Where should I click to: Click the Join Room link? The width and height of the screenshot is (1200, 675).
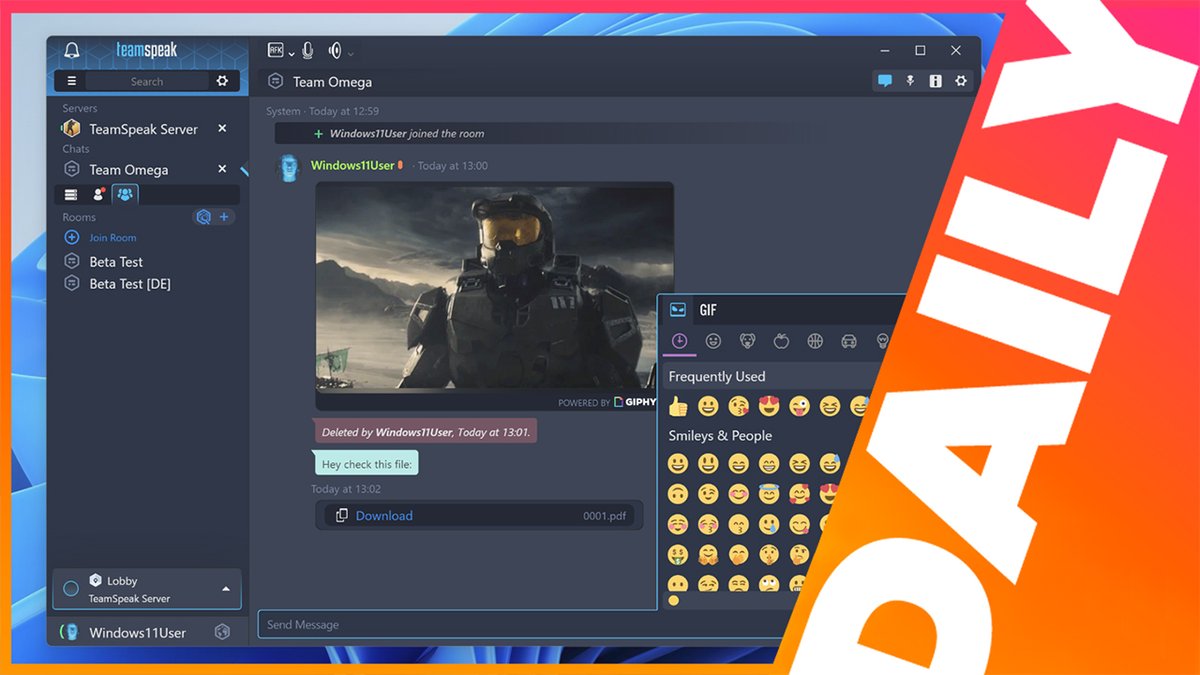(113, 238)
